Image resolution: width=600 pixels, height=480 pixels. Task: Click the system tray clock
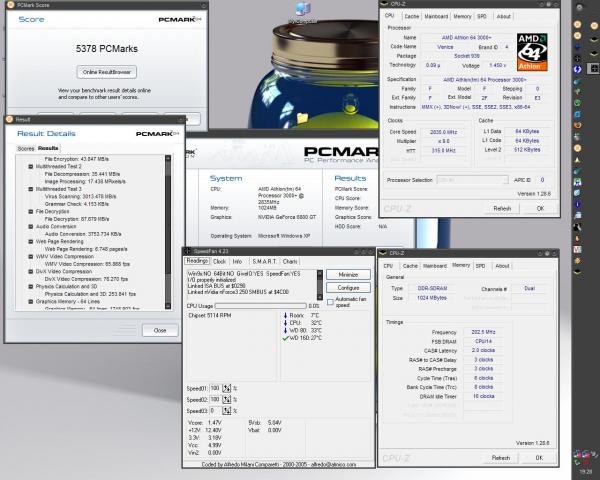pyautogui.click(x=585, y=472)
